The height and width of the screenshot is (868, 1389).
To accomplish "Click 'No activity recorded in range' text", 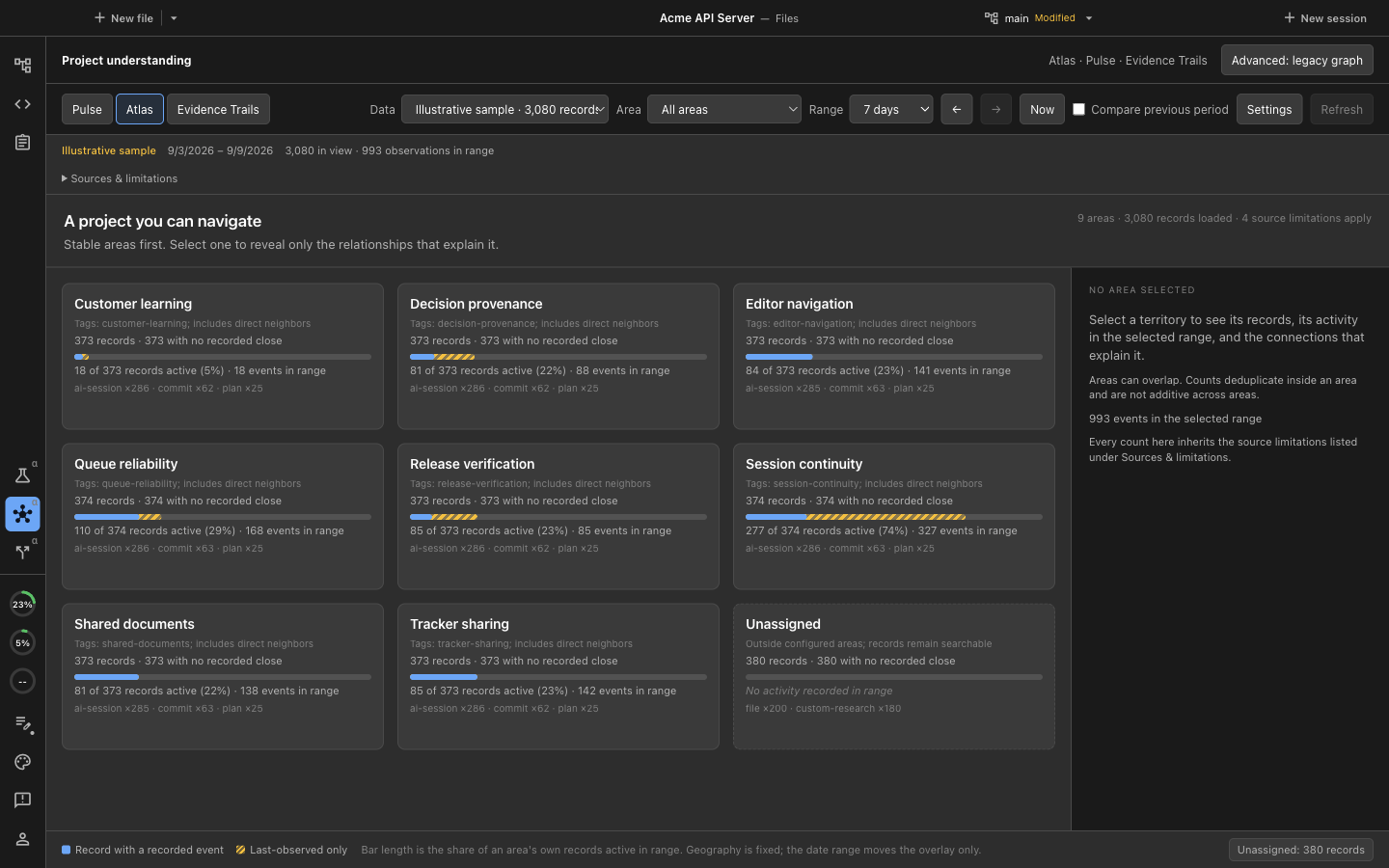I will click(819, 691).
